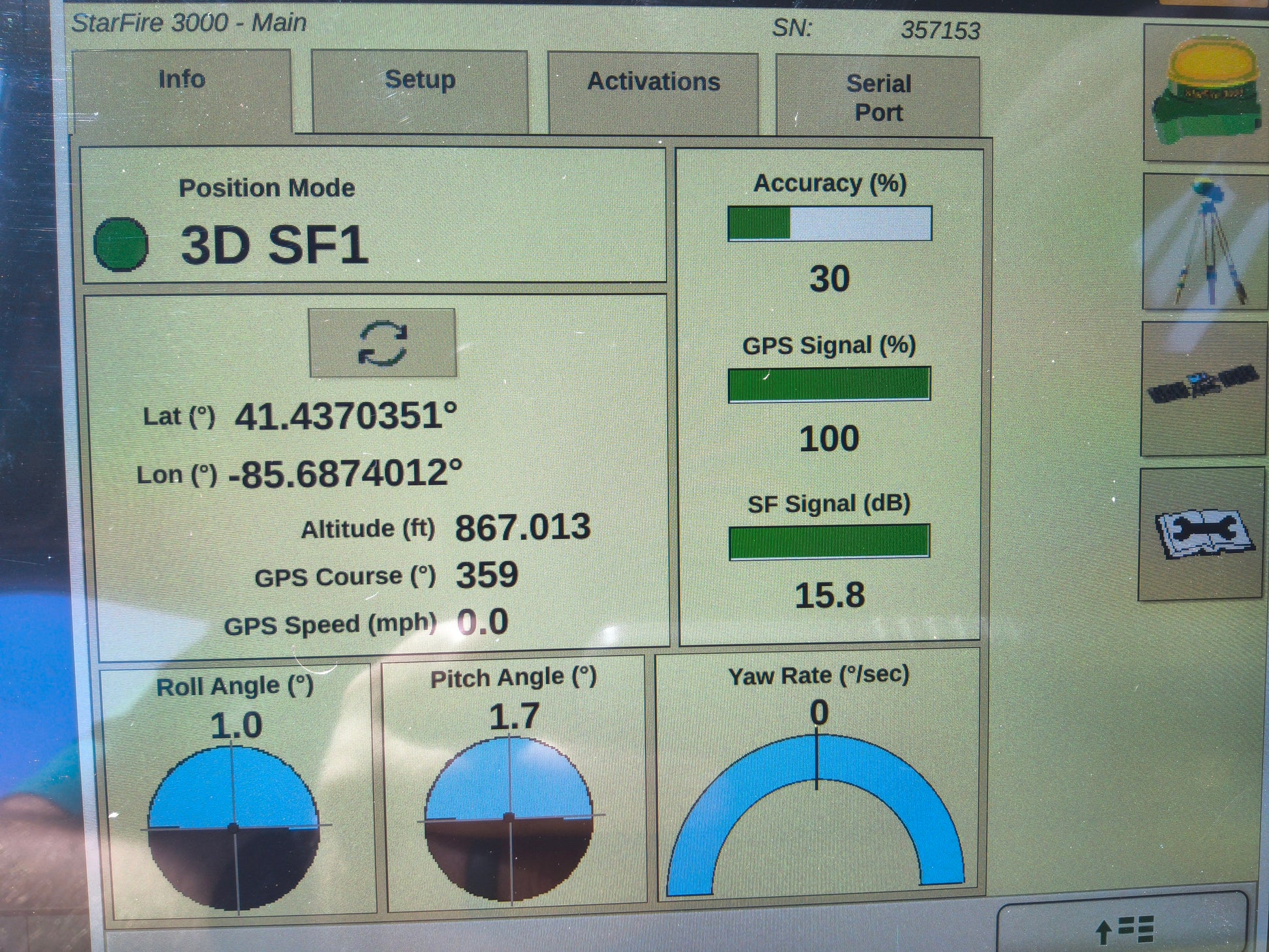This screenshot has width=1269, height=952.
Task: Click the Roll Angle gauge
Action: coord(233,827)
